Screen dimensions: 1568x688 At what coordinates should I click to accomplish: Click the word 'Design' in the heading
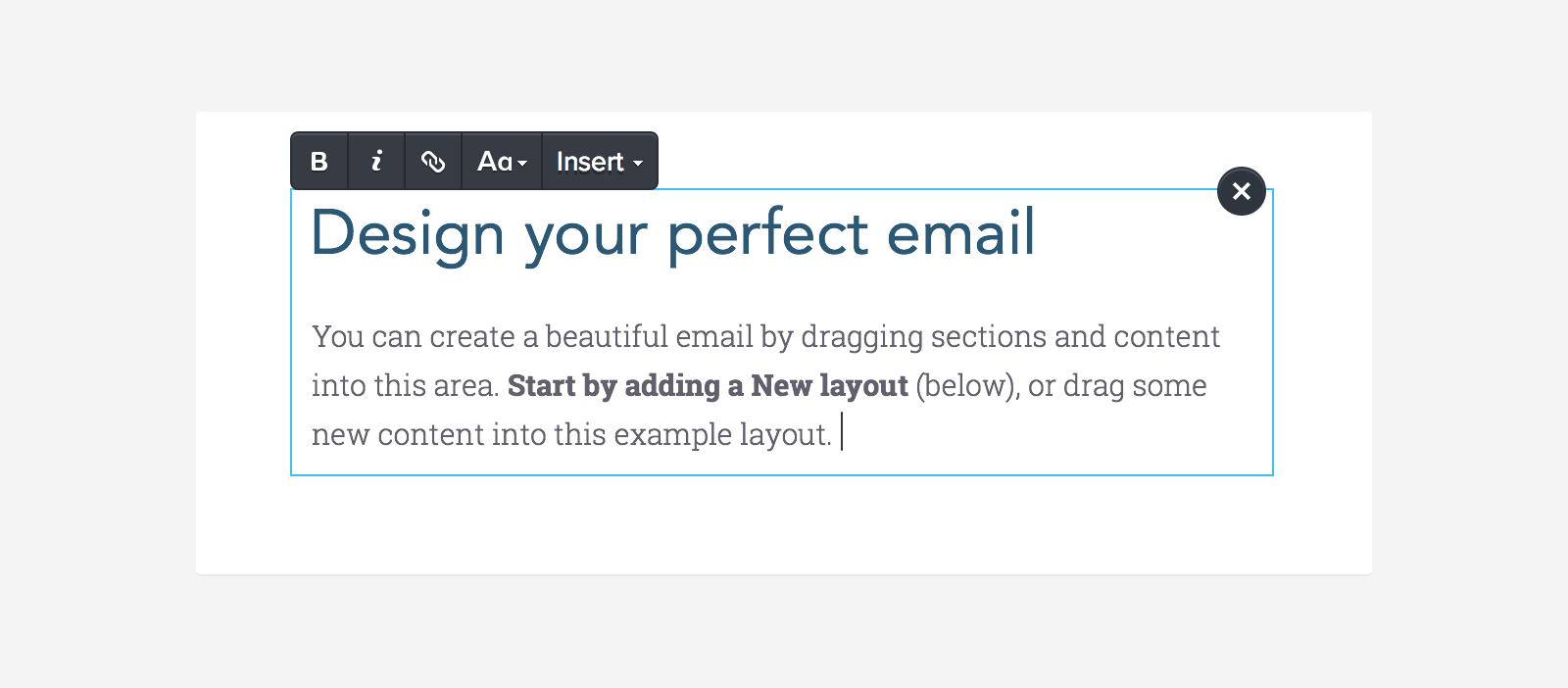pyautogui.click(x=408, y=234)
